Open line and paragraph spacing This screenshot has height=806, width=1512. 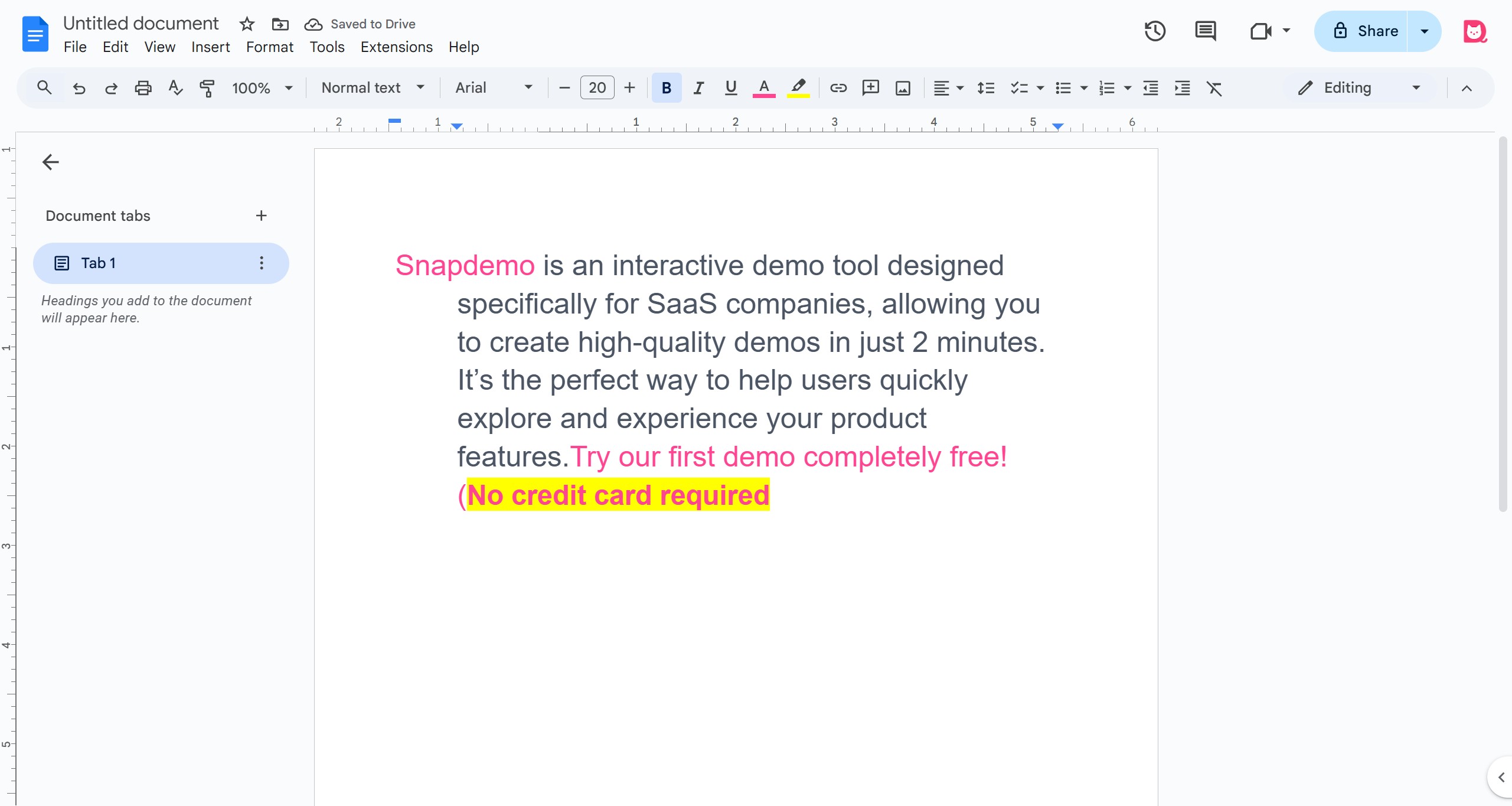point(986,88)
